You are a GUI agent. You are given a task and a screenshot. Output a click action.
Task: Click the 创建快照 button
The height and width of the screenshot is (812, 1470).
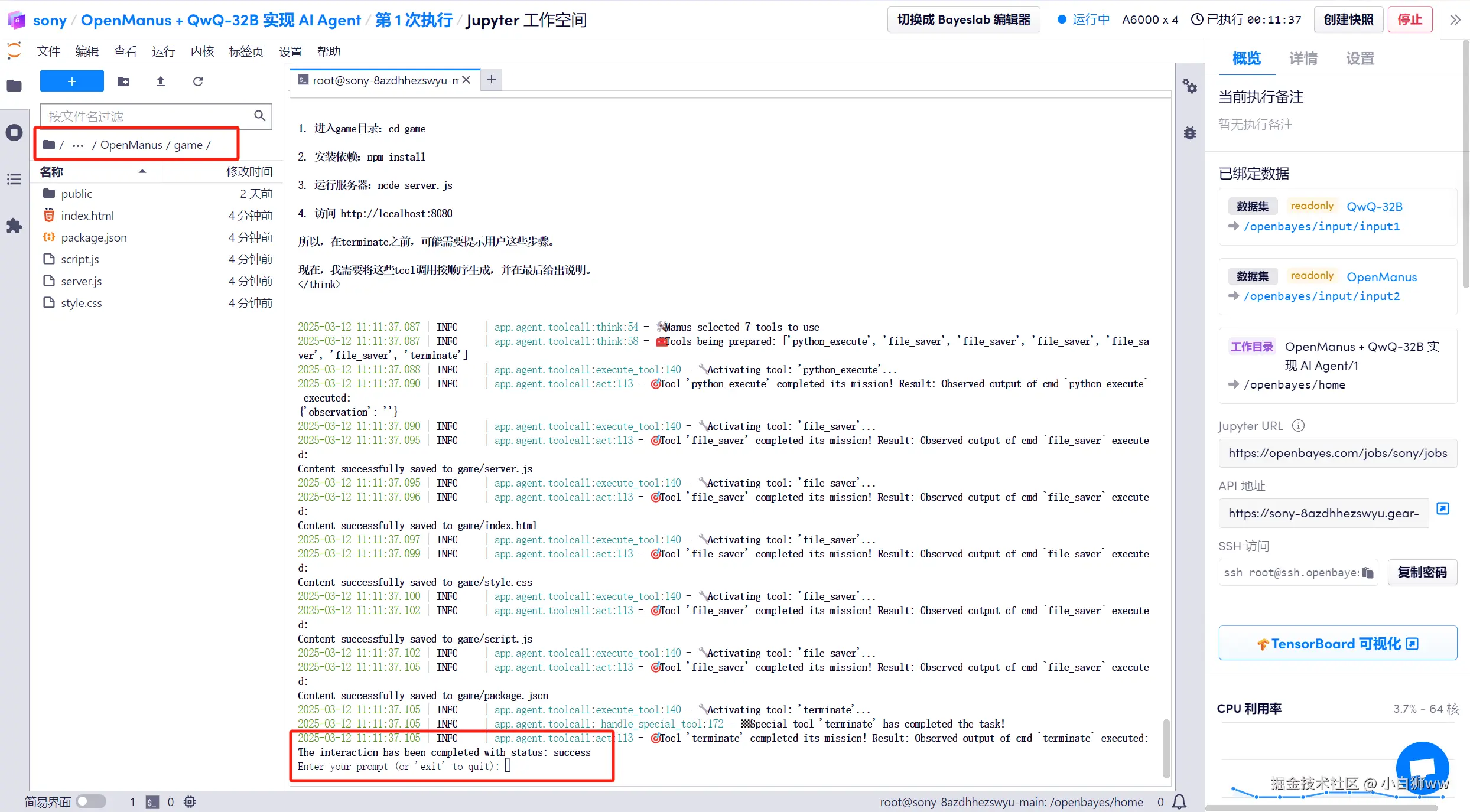tap(1348, 19)
